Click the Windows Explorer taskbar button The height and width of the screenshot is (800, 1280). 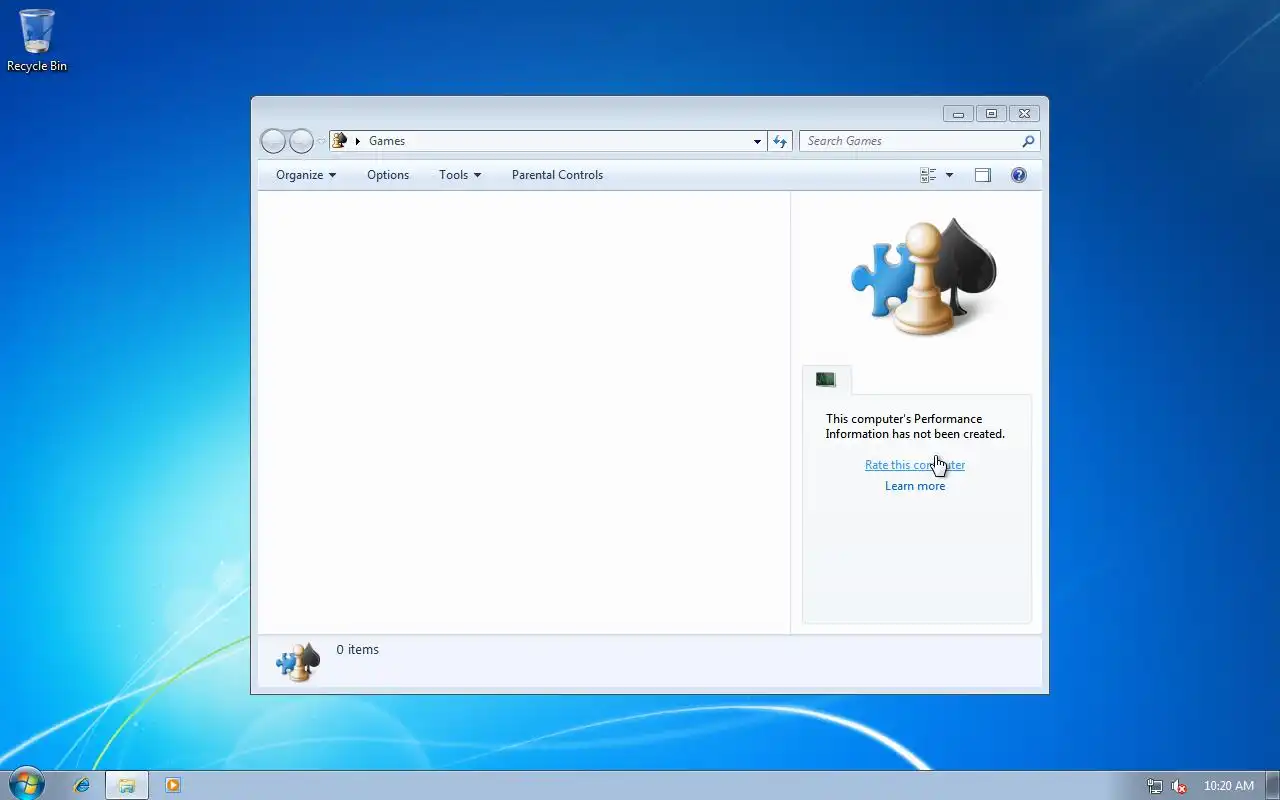point(127,785)
